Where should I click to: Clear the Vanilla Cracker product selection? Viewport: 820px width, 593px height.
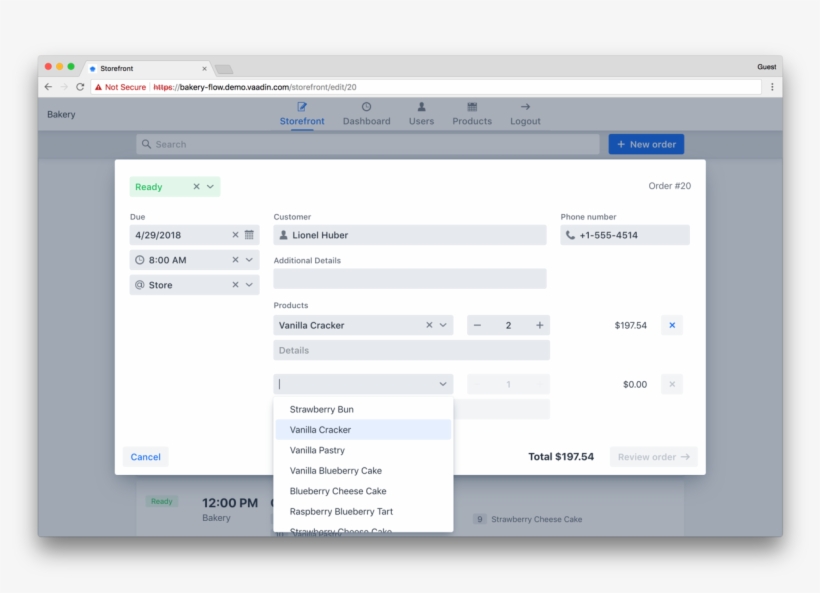coord(430,325)
